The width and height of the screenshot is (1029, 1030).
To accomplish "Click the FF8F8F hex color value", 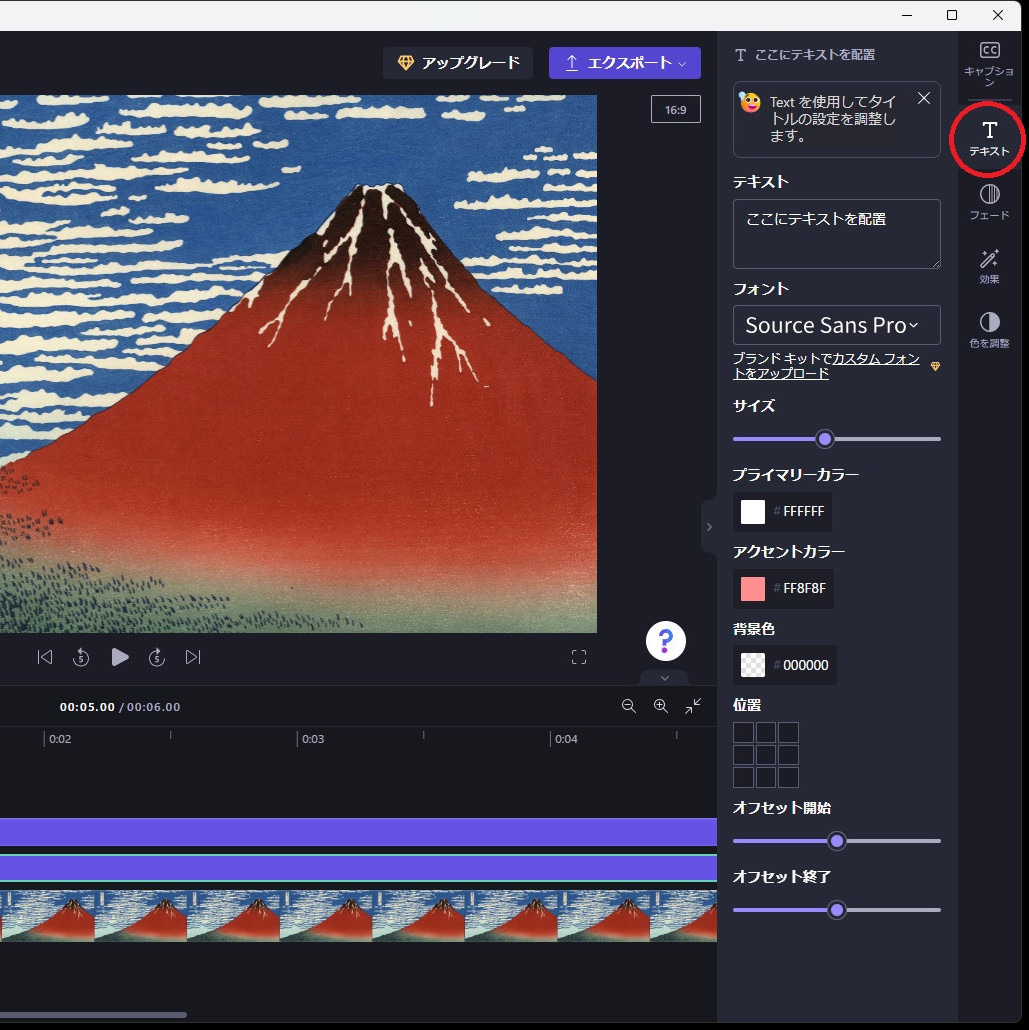I will [804, 589].
